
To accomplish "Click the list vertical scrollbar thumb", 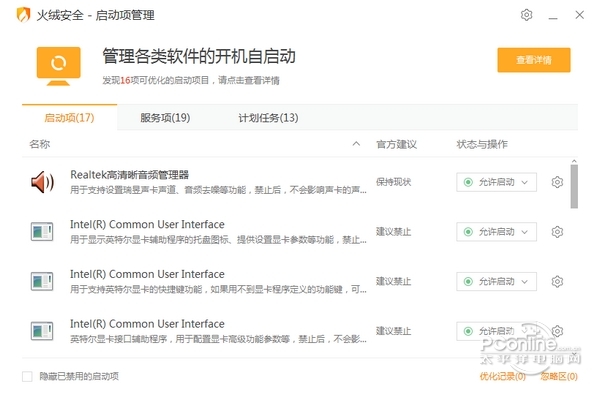I will (574, 187).
